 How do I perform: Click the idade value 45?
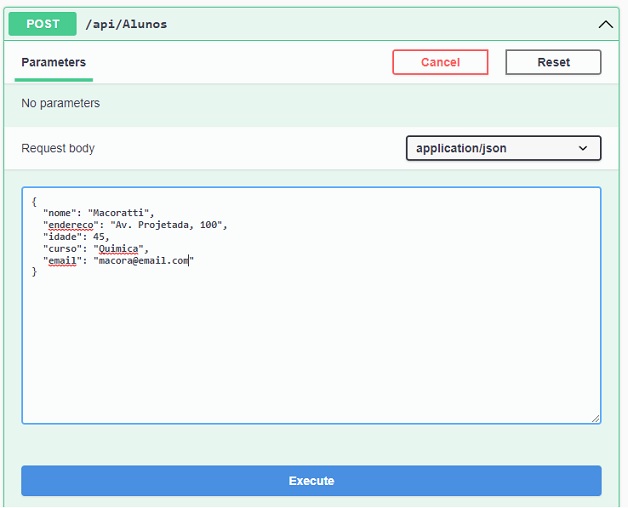point(100,237)
